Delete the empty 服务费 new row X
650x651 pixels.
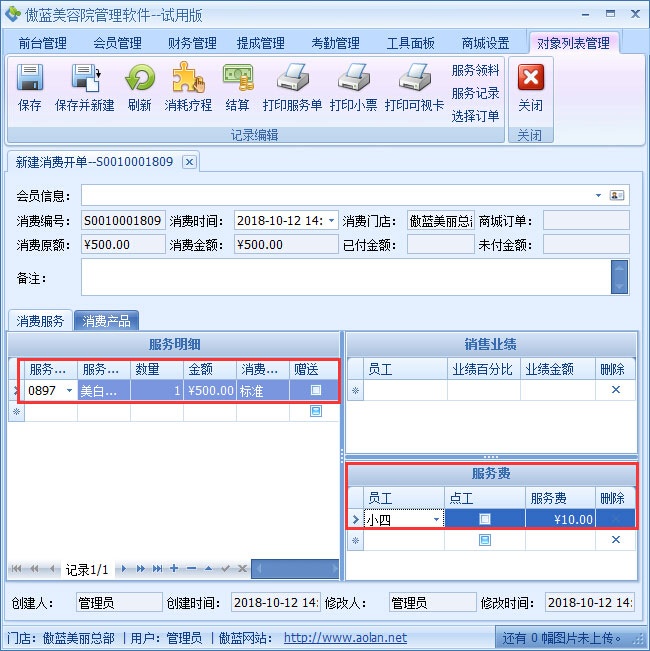(x=616, y=539)
